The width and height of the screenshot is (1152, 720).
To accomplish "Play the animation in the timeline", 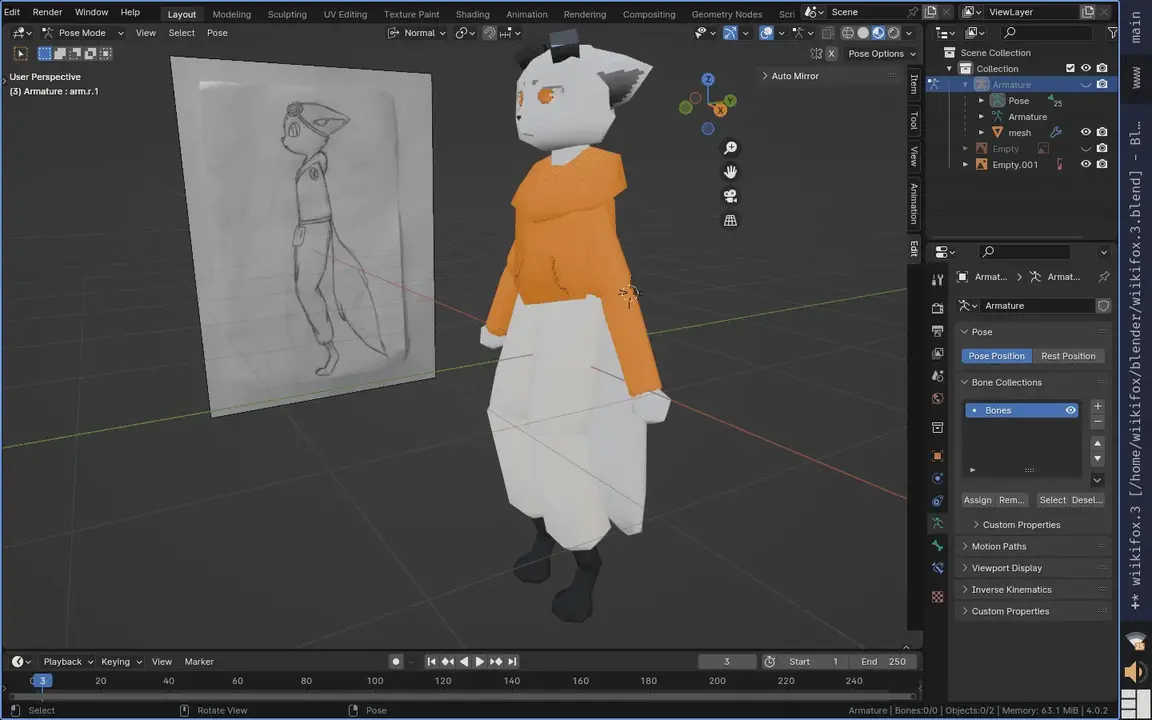I will pos(480,662).
